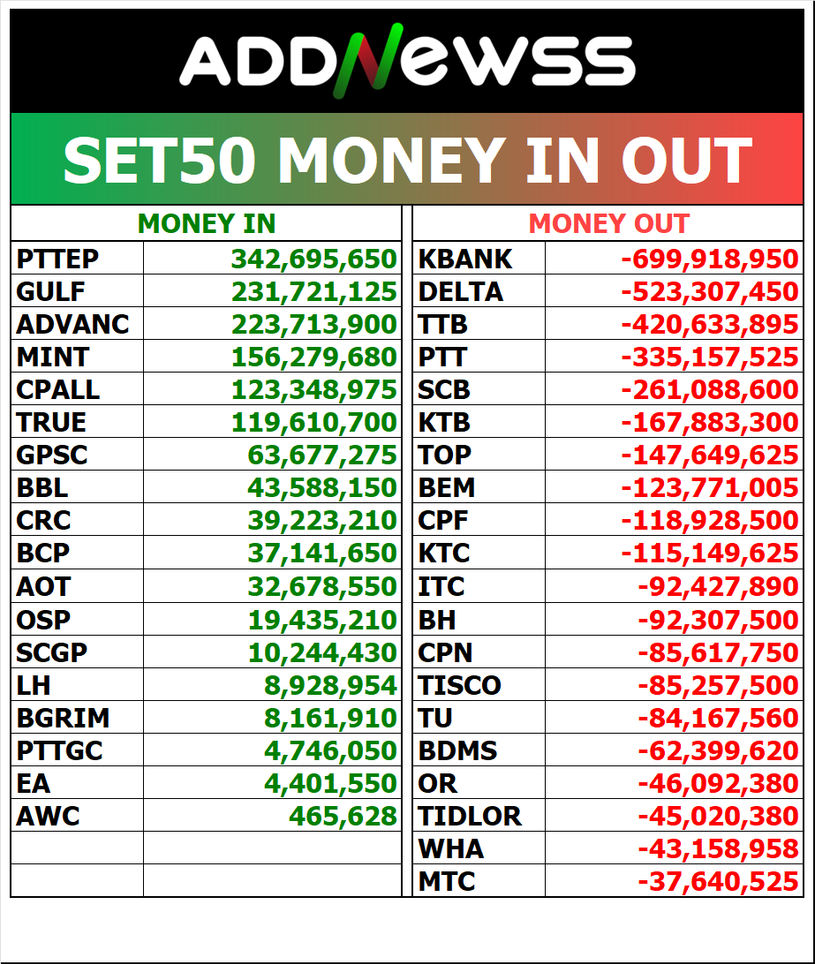This screenshot has width=815, height=964.
Task: Select the MONEY OUT column header
Action: (x=608, y=224)
